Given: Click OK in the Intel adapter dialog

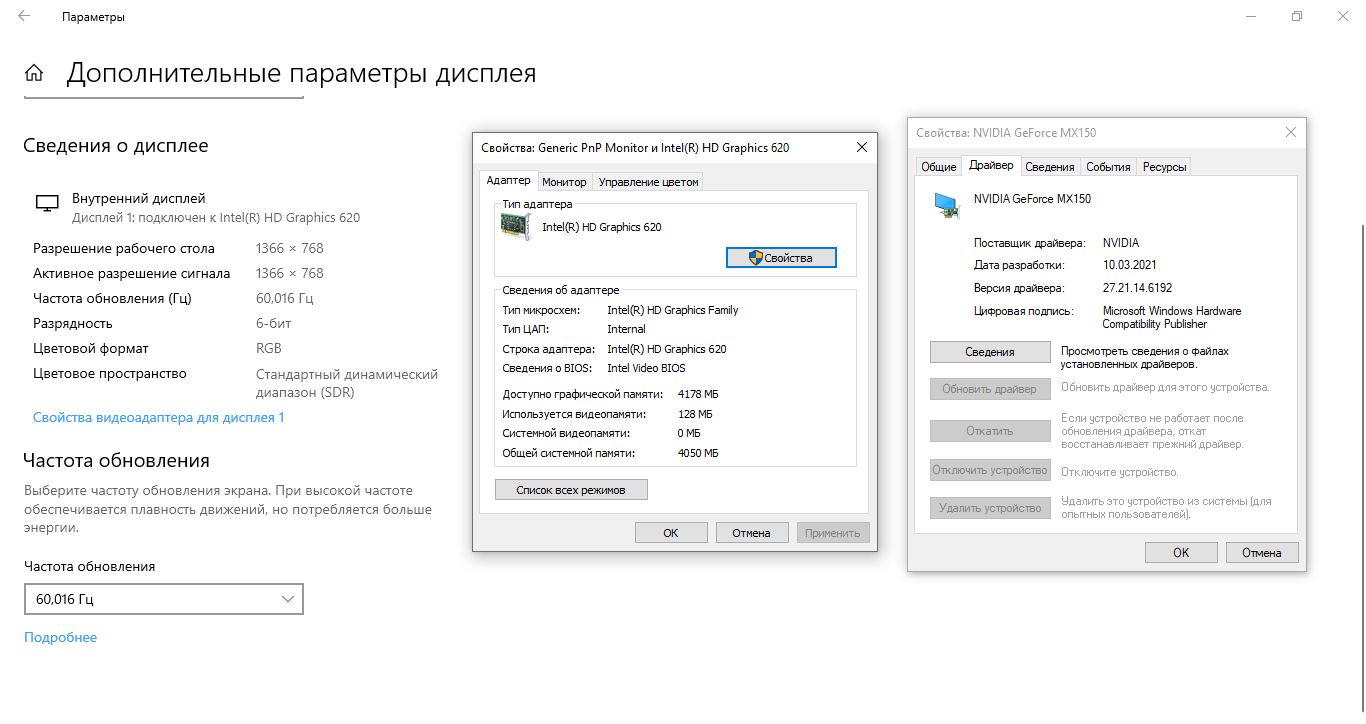Looking at the screenshot, I should tap(671, 533).
